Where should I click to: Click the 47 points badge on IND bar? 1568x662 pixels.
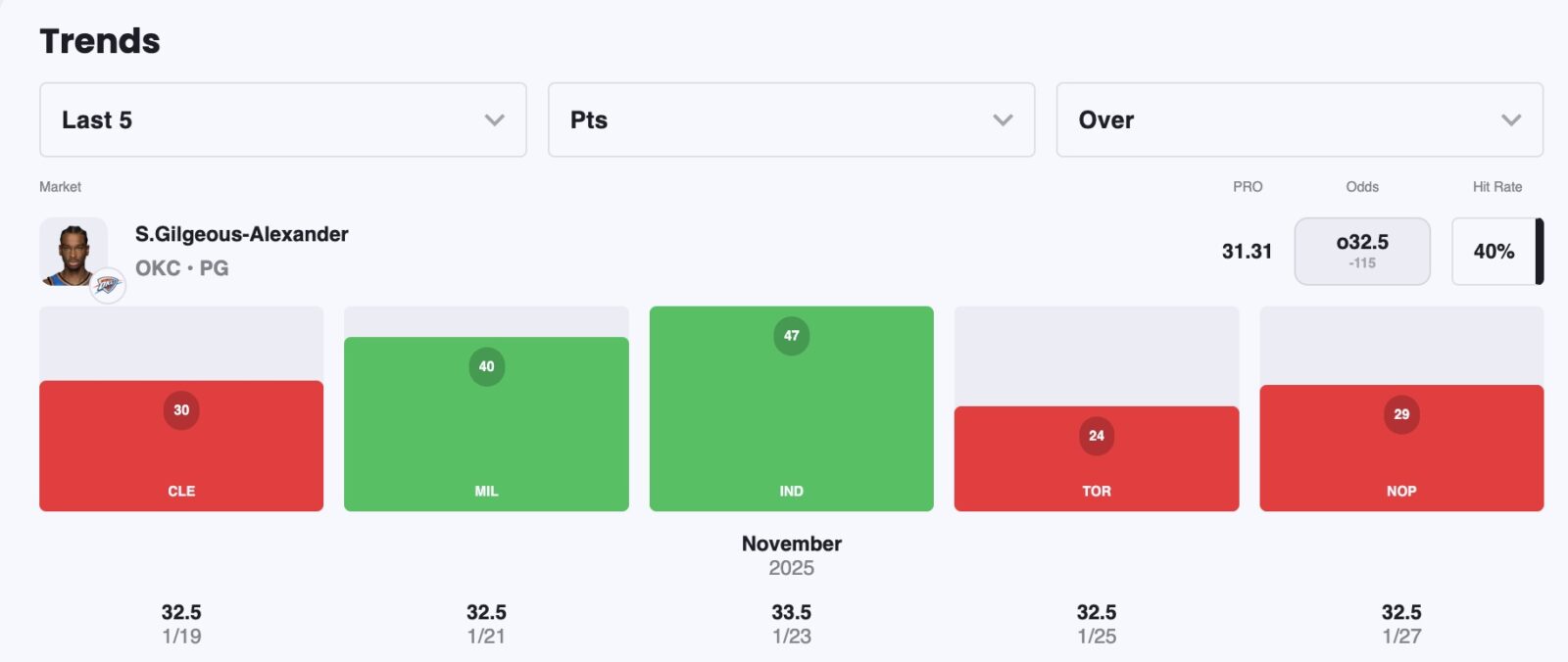tap(791, 336)
